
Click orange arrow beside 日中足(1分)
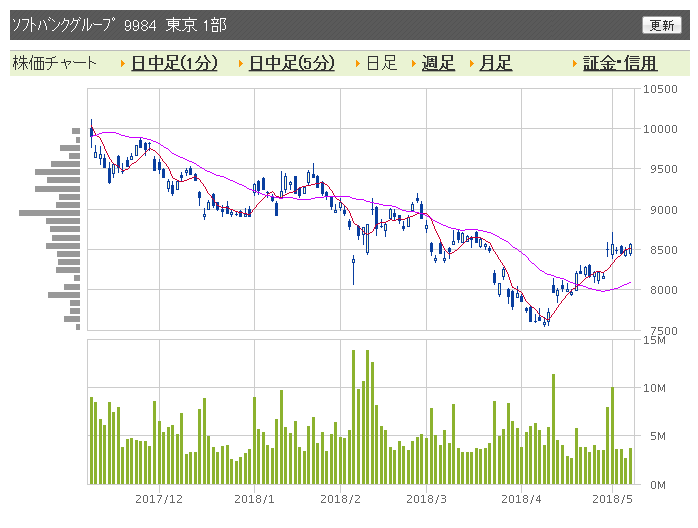click(x=123, y=64)
